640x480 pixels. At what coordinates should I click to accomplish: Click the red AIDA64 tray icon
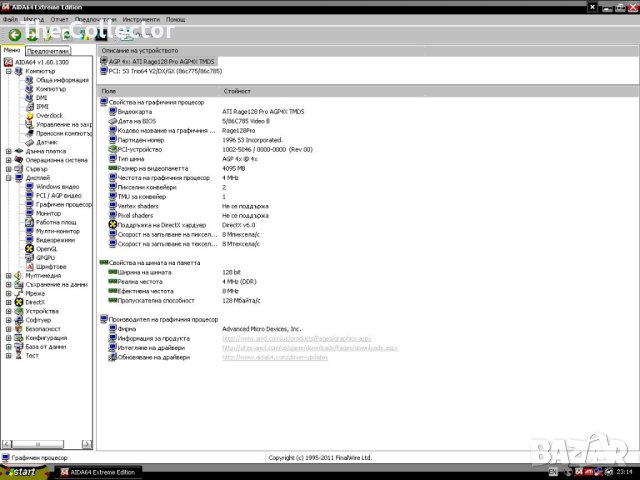coord(579,472)
